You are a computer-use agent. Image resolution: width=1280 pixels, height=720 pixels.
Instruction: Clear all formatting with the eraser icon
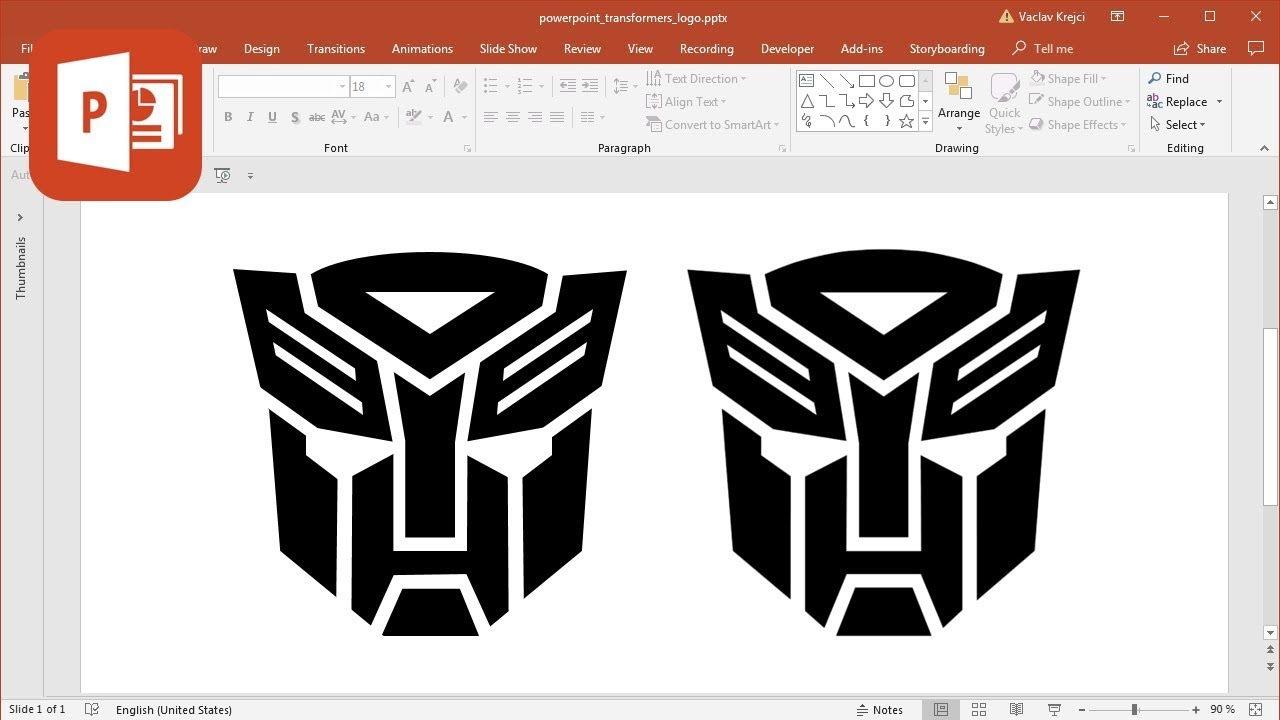coord(460,87)
